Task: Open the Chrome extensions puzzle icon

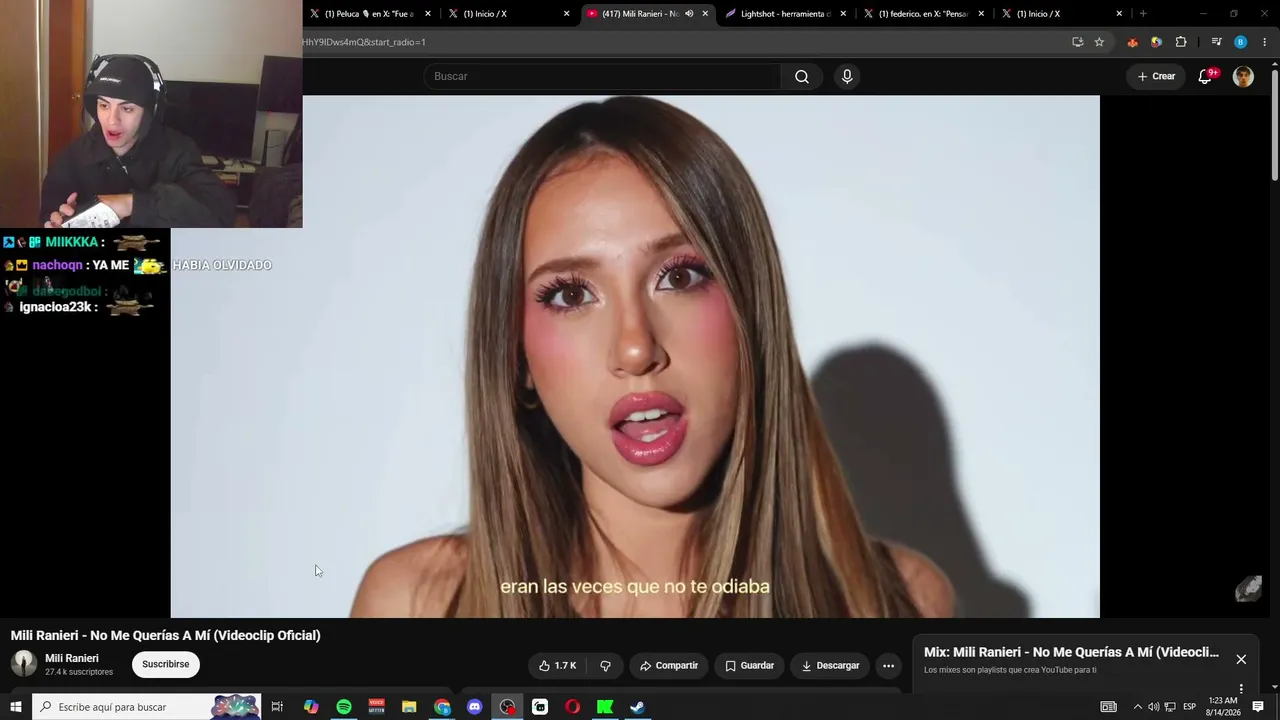Action: point(1181,42)
